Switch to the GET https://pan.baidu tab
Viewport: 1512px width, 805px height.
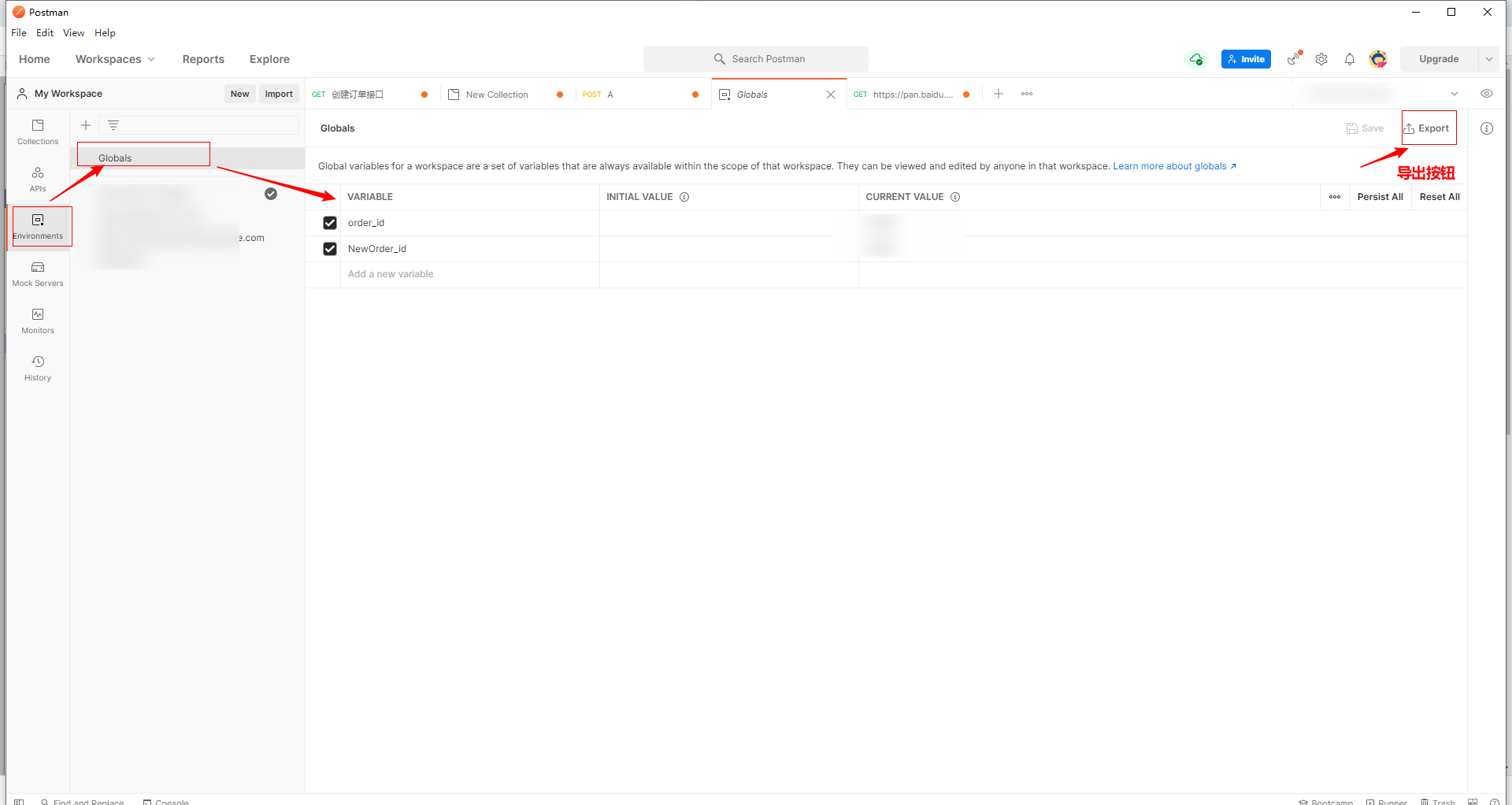[913, 95]
